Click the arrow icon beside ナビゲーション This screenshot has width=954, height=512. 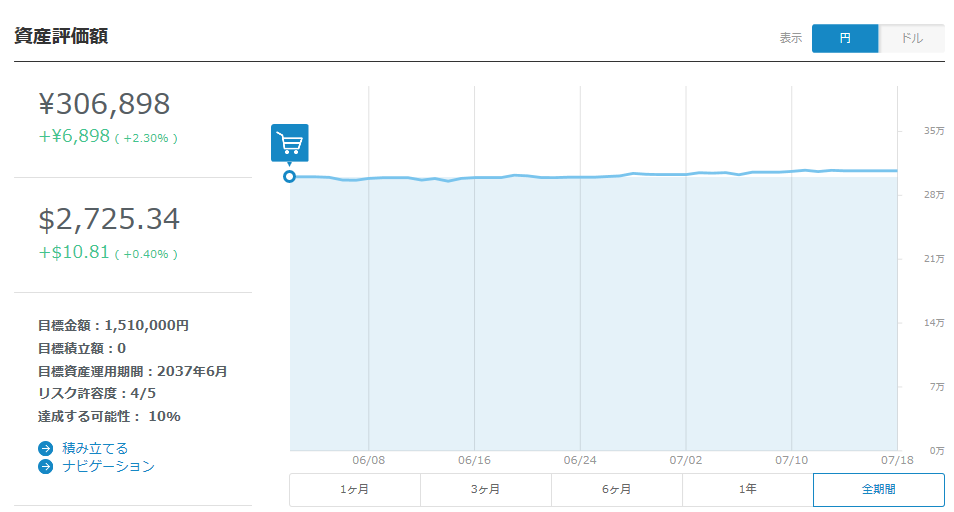[x=45, y=466]
